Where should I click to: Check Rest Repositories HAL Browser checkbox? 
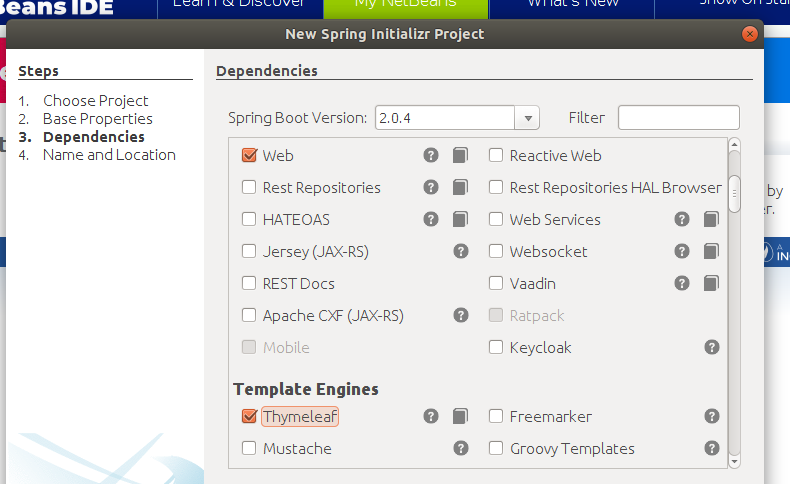tap(496, 187)
